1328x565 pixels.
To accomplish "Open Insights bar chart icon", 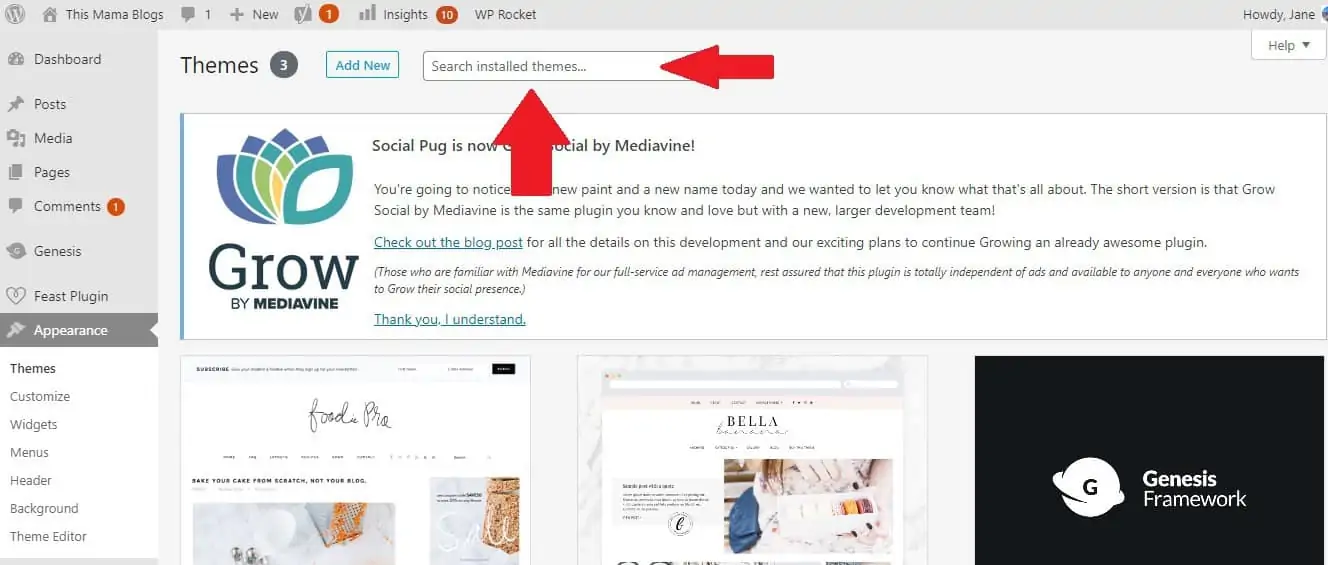I will pyautogui.click(x=367, y=13).
